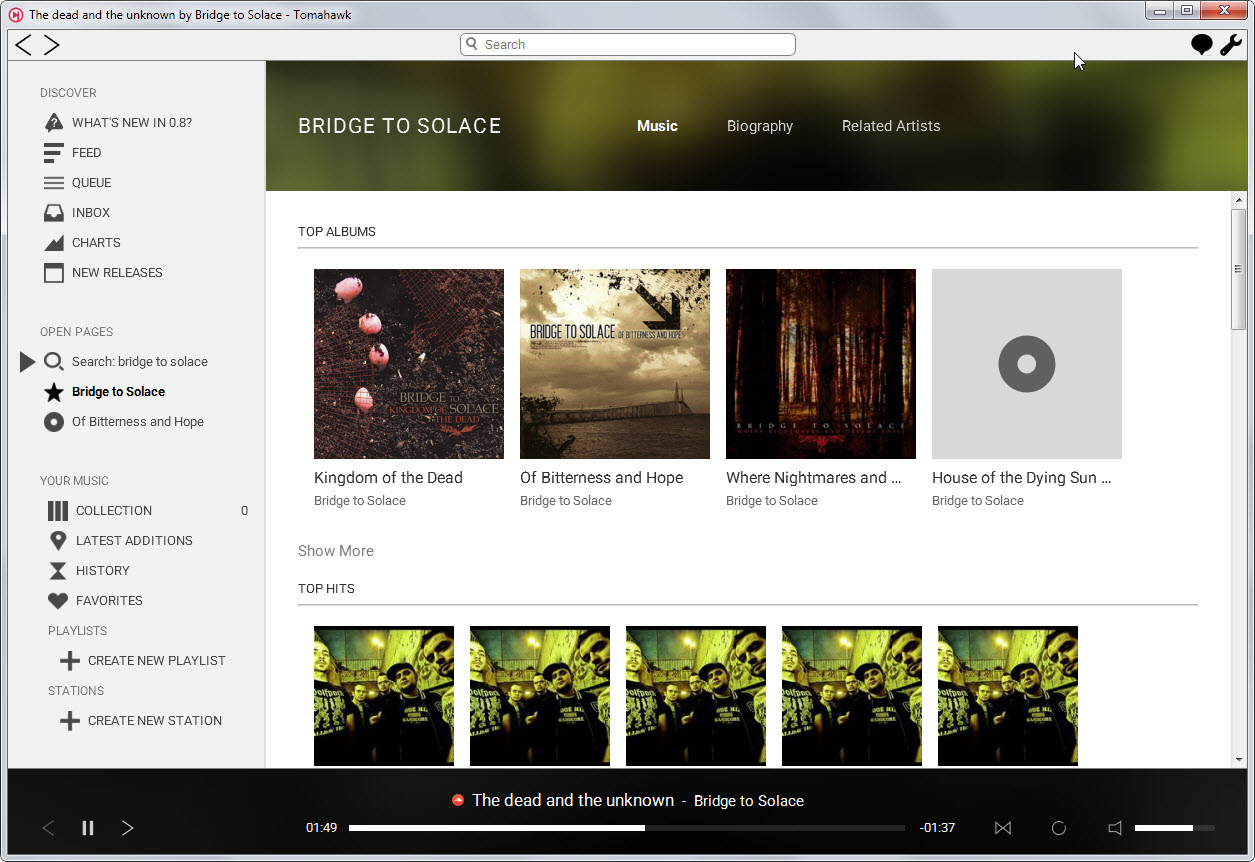The image size is (1255, 862).
Task: Open settings via the wrench icon
Action: point(1231,45)
